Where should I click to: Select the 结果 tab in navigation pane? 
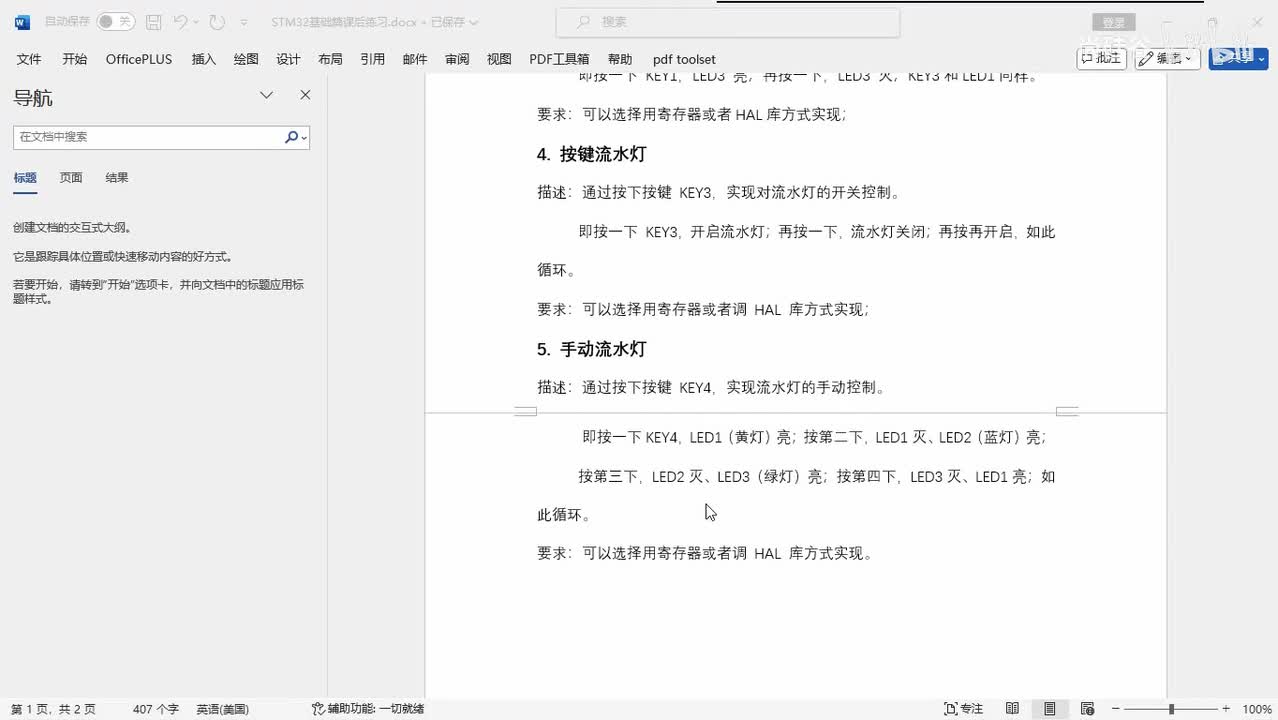click(x=117, y=178)
